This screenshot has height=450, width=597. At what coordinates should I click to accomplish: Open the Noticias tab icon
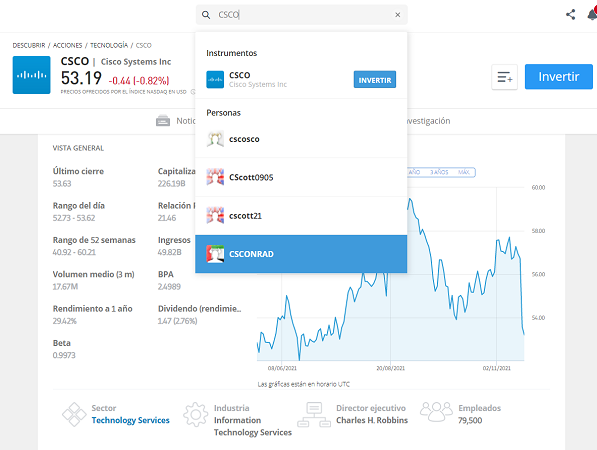point(163,121)
